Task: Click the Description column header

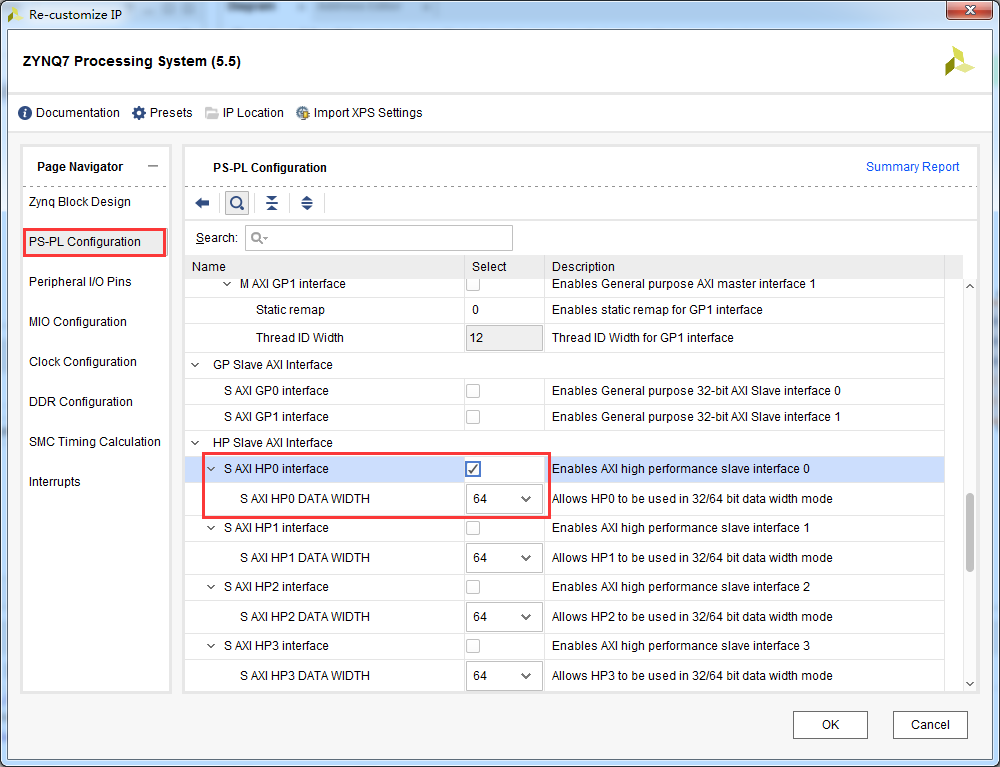Action: 744,267
